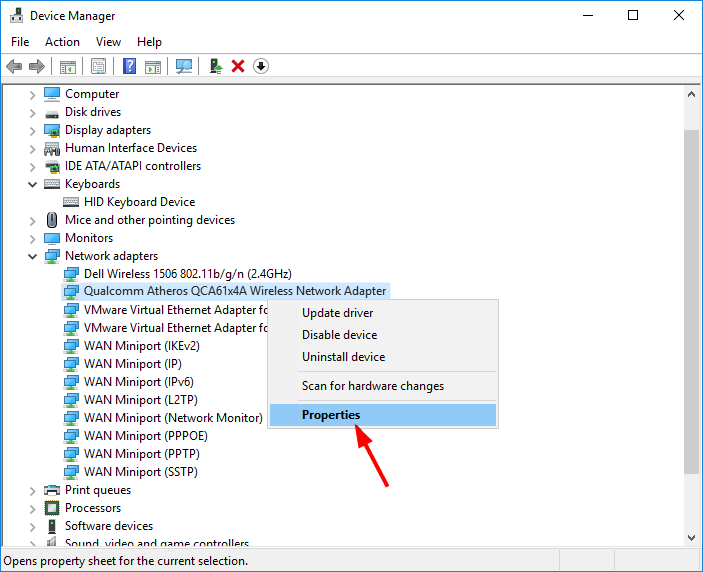The image size is (703, 572).
Task: Click the red X uninstall device icon
Action: 238,66
